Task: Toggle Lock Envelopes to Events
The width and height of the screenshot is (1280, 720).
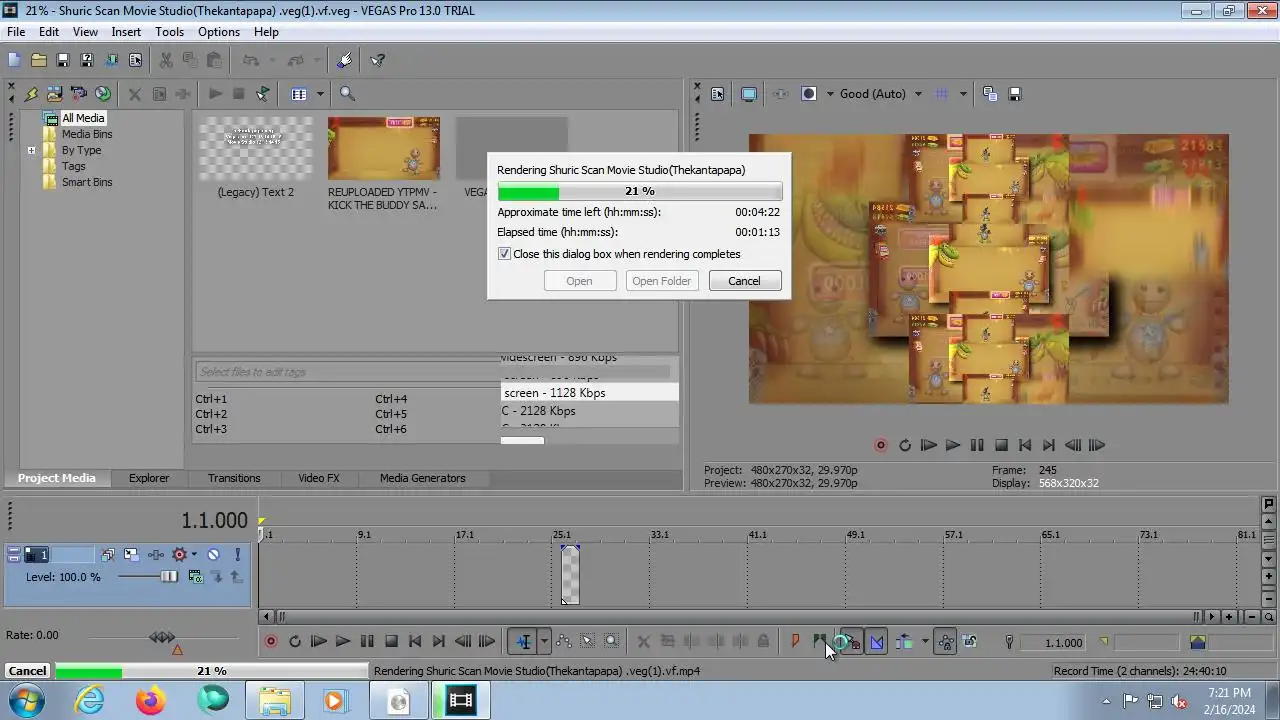Action: 945,642
